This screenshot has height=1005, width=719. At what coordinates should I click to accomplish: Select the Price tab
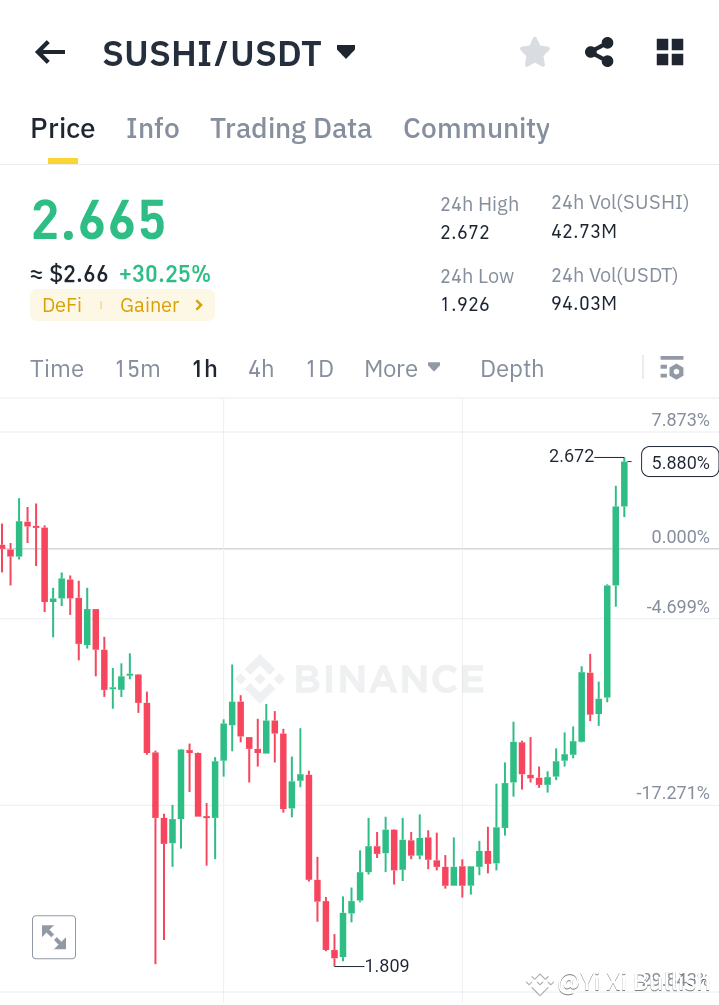(62, 128)
